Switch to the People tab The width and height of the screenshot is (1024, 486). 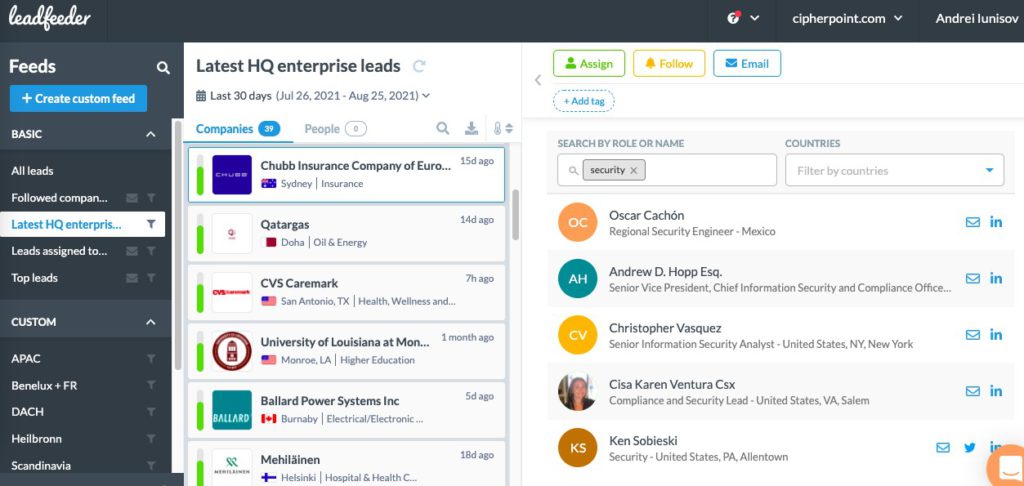coord(335,129)
